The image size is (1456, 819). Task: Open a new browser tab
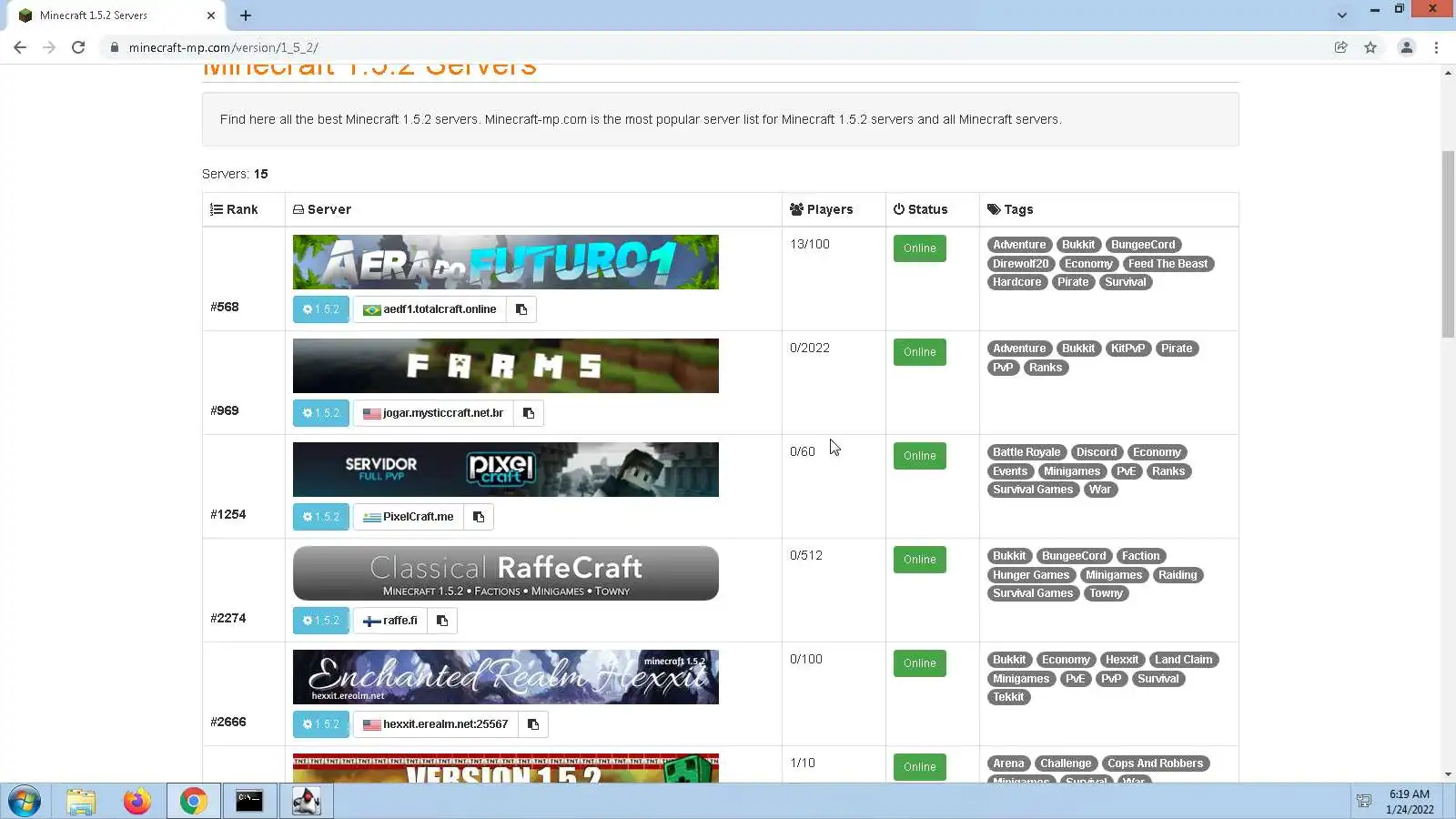tap(246, 15)
